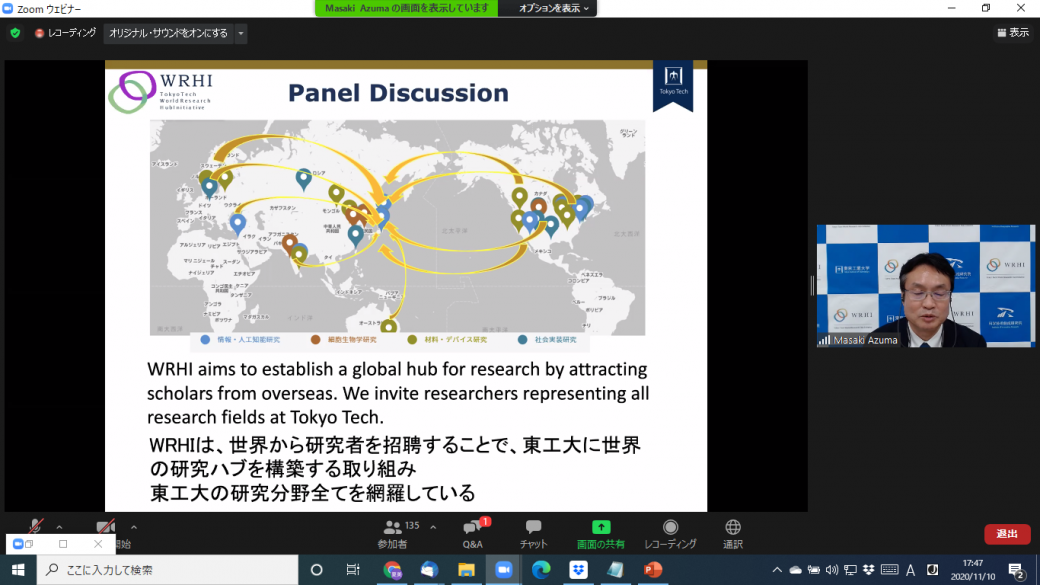Click the WRHI logo on the slide
The width and height of the screenshot is (1040, 585).
160,91
